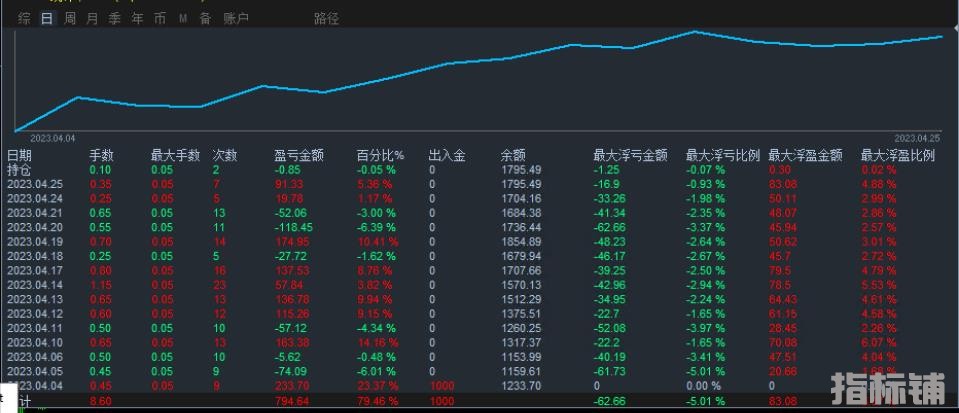Open the 备 tab

(206, 18)
